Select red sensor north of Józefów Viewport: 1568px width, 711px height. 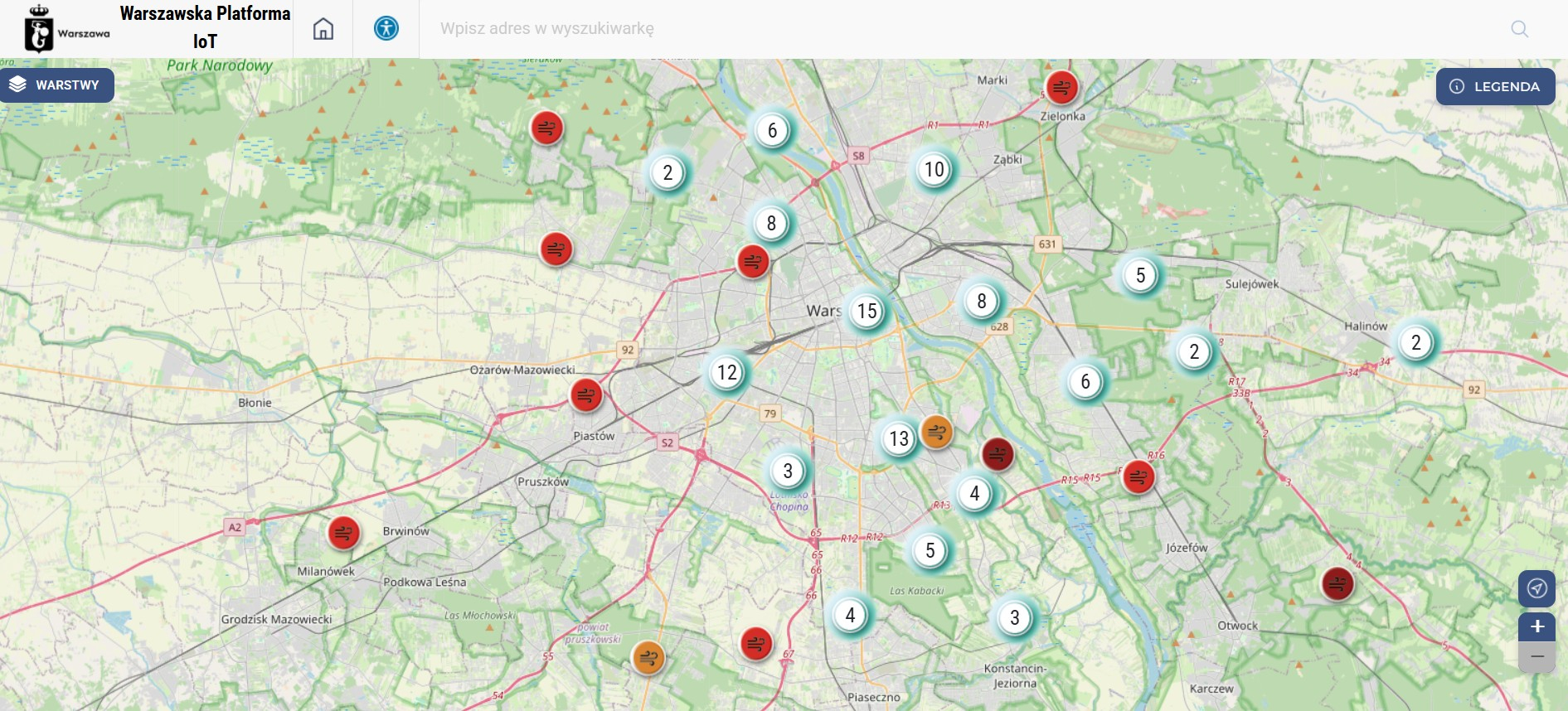point(1138,477)
